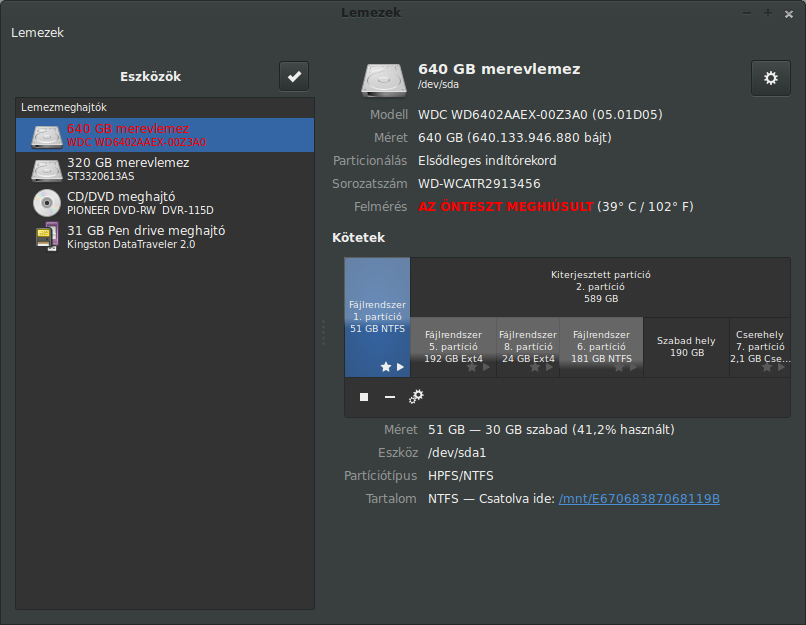Screen dimensions: 806x625
Task: Select partition 1, 51 GB NTFS block
Action: click(x=377, y=317)
